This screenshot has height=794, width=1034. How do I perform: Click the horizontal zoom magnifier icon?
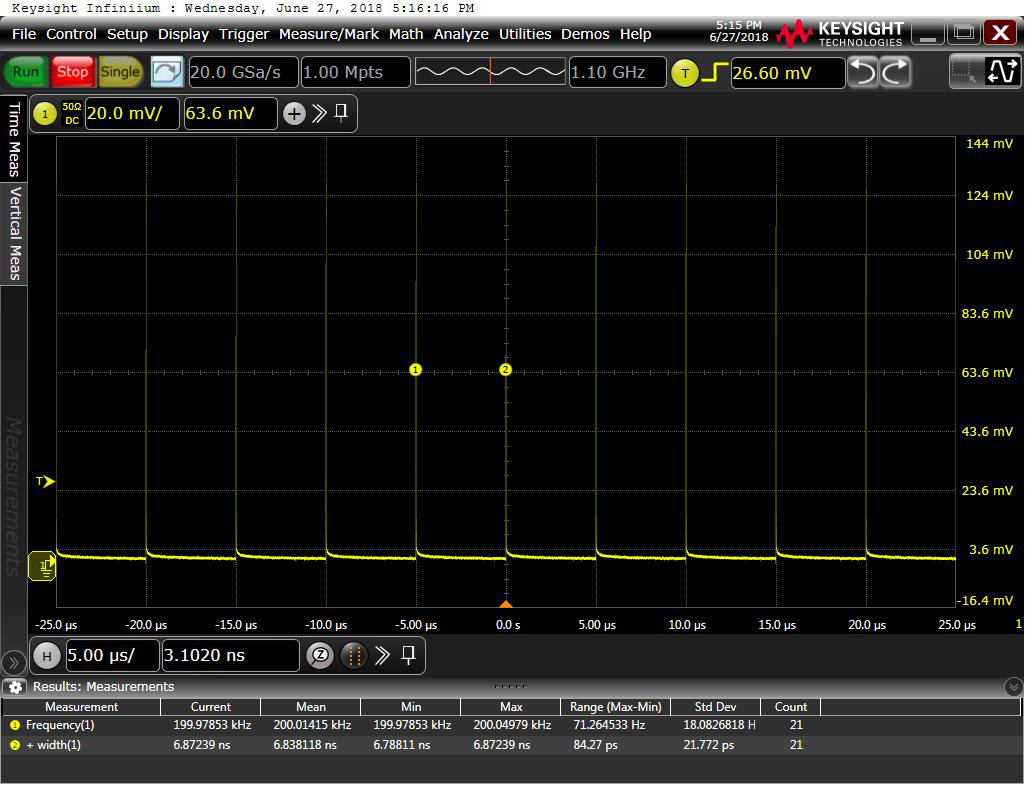coord(319,656)
